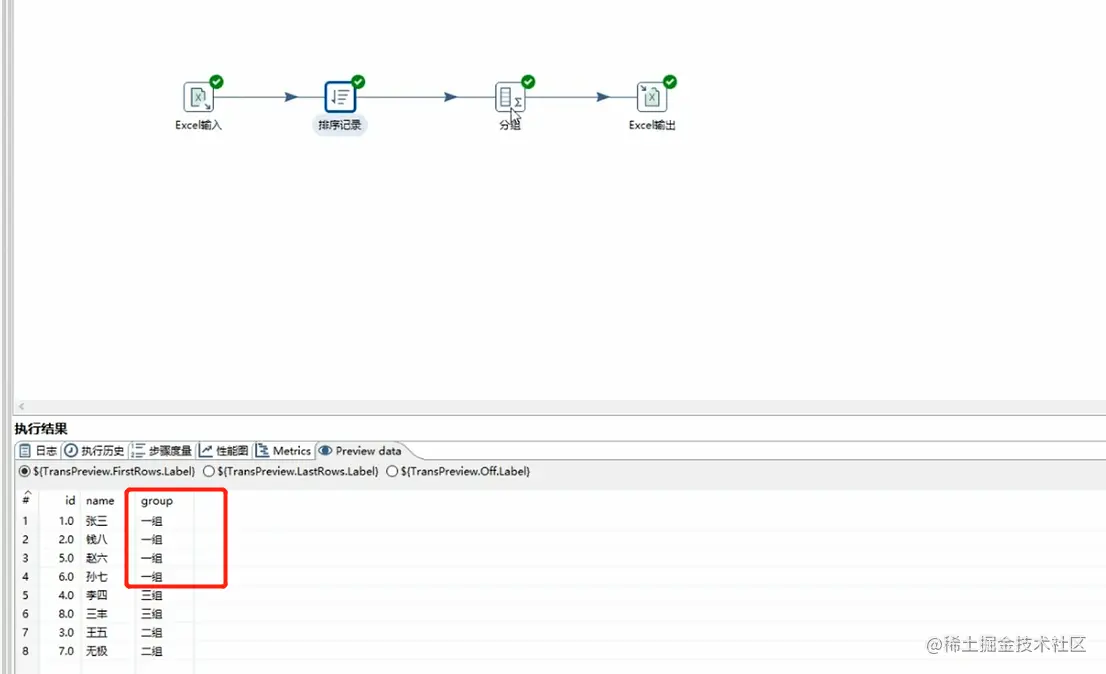Open the 日志 log tab
This screenshot has height=674, width=1106.
coord(38,451)
